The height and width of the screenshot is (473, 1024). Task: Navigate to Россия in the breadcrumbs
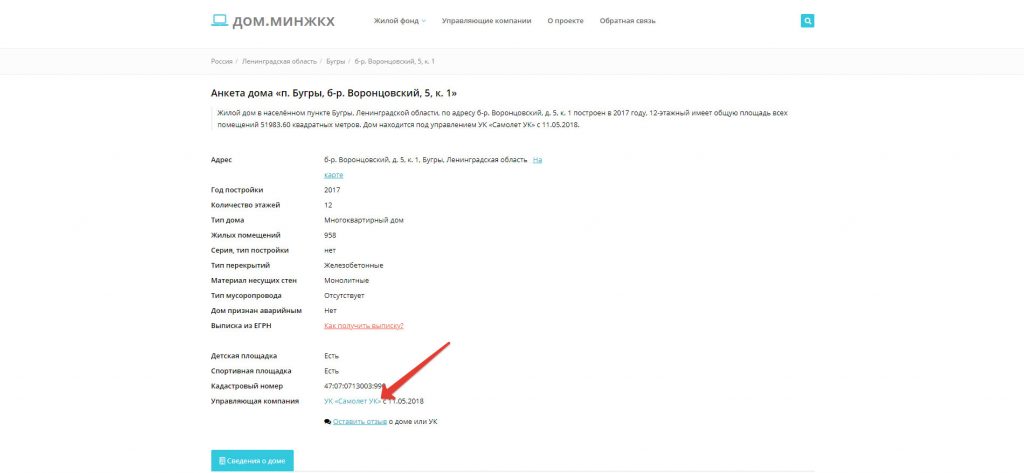point(221,61)
